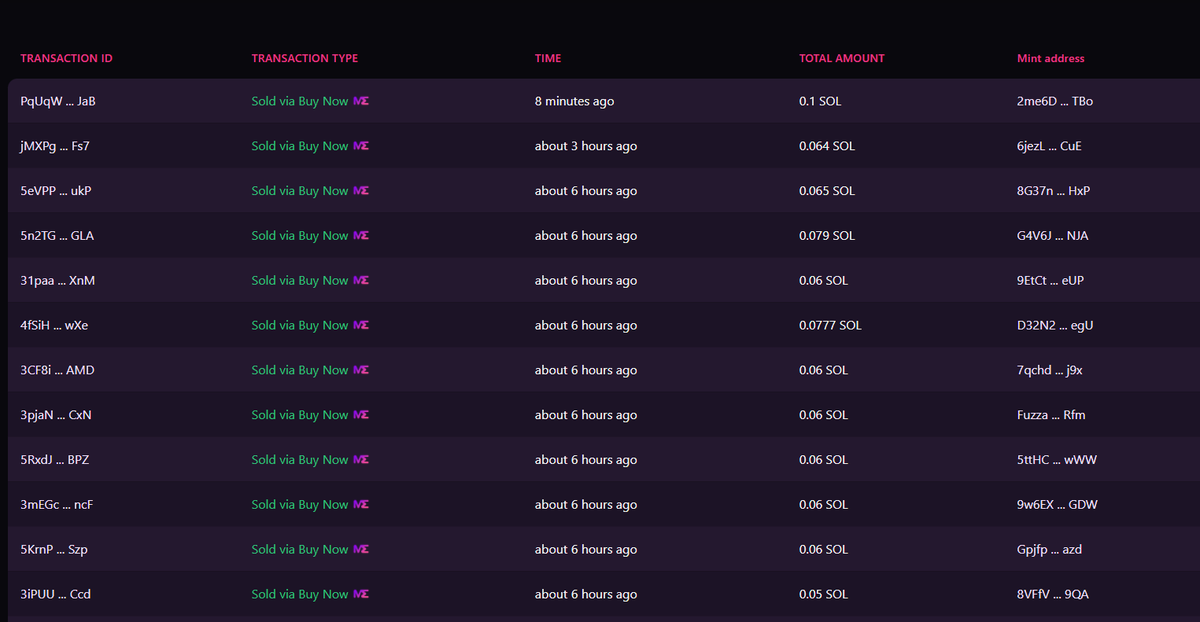Image resolution: width=1200 pixels, height=622 pixels.
Task: Click Sold via Buy Now in jMXPg row
Action: coord(300,146)
